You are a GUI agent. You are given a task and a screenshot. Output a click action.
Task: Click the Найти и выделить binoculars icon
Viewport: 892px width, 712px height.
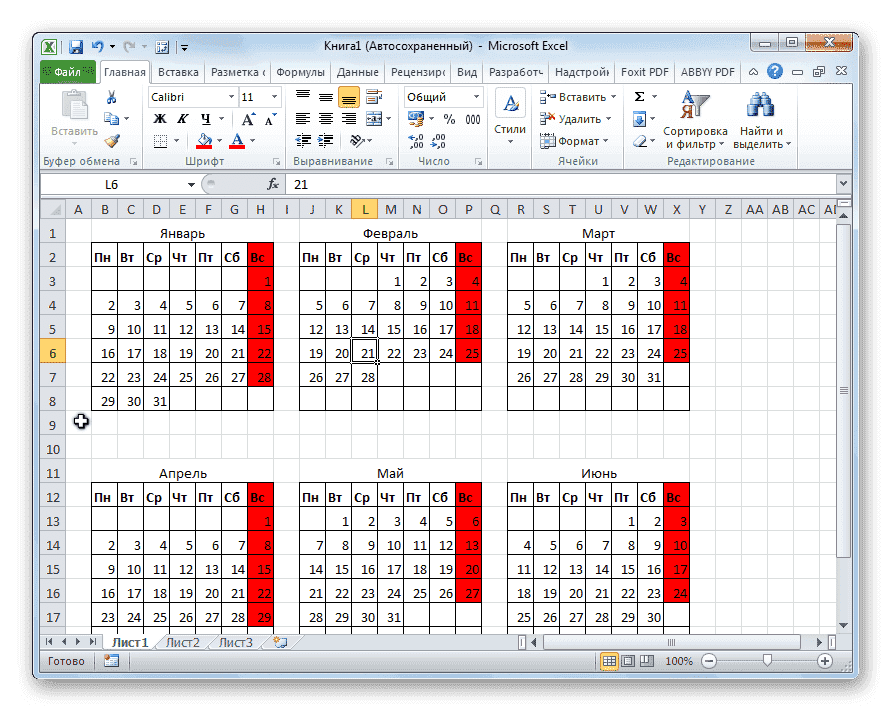click(758, 105)
